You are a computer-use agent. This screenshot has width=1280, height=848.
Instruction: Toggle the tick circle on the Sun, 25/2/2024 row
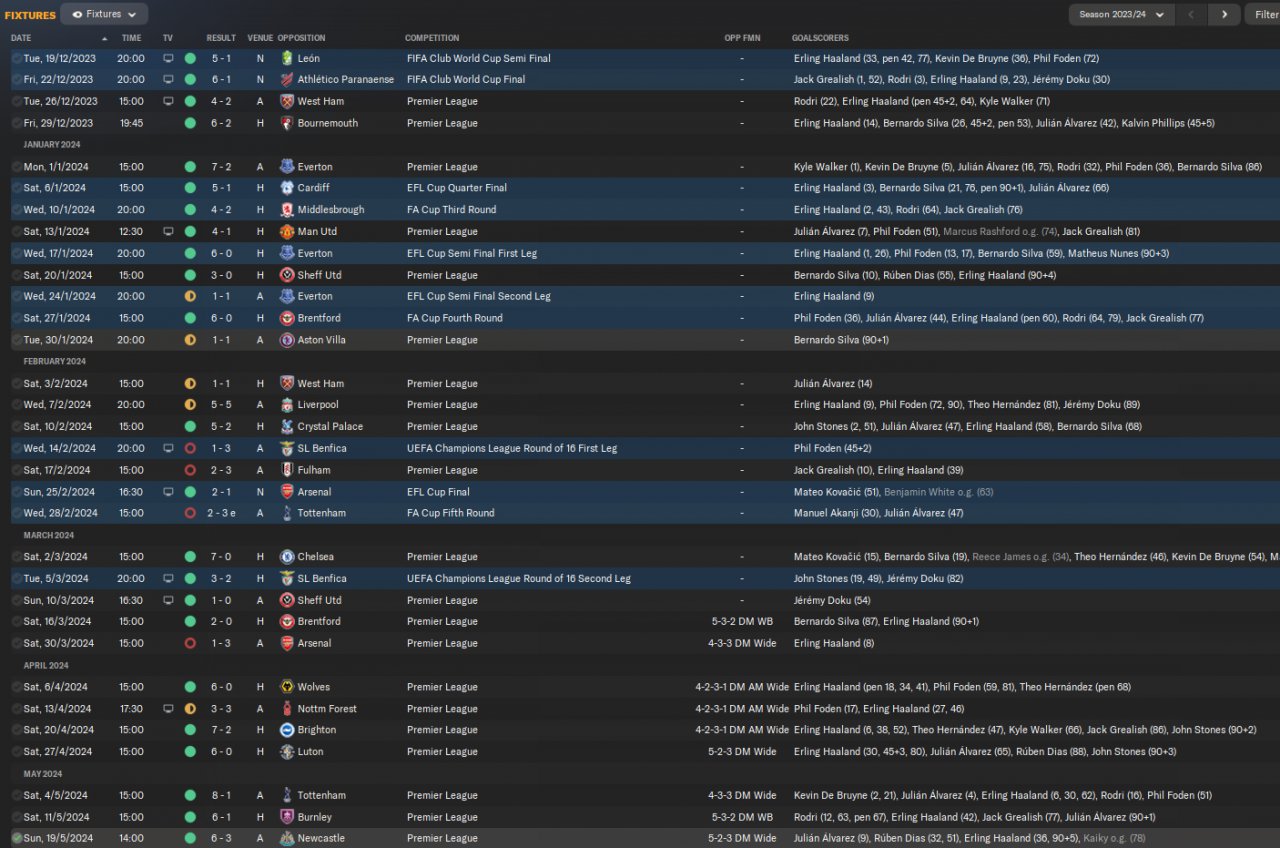pyautogui.click(x=17, y=492)
